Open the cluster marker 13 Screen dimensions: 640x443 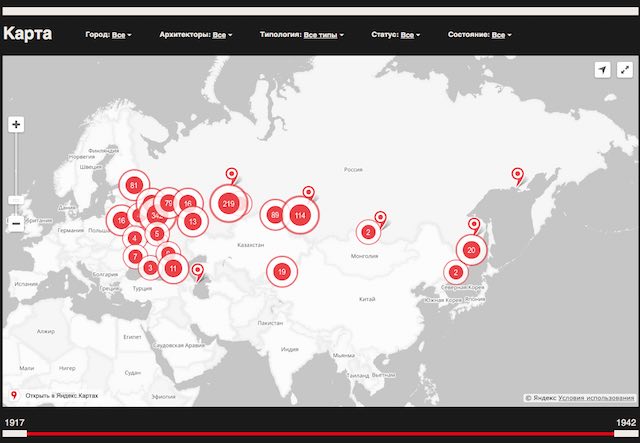pyautogui.click(x=193, y=222)
